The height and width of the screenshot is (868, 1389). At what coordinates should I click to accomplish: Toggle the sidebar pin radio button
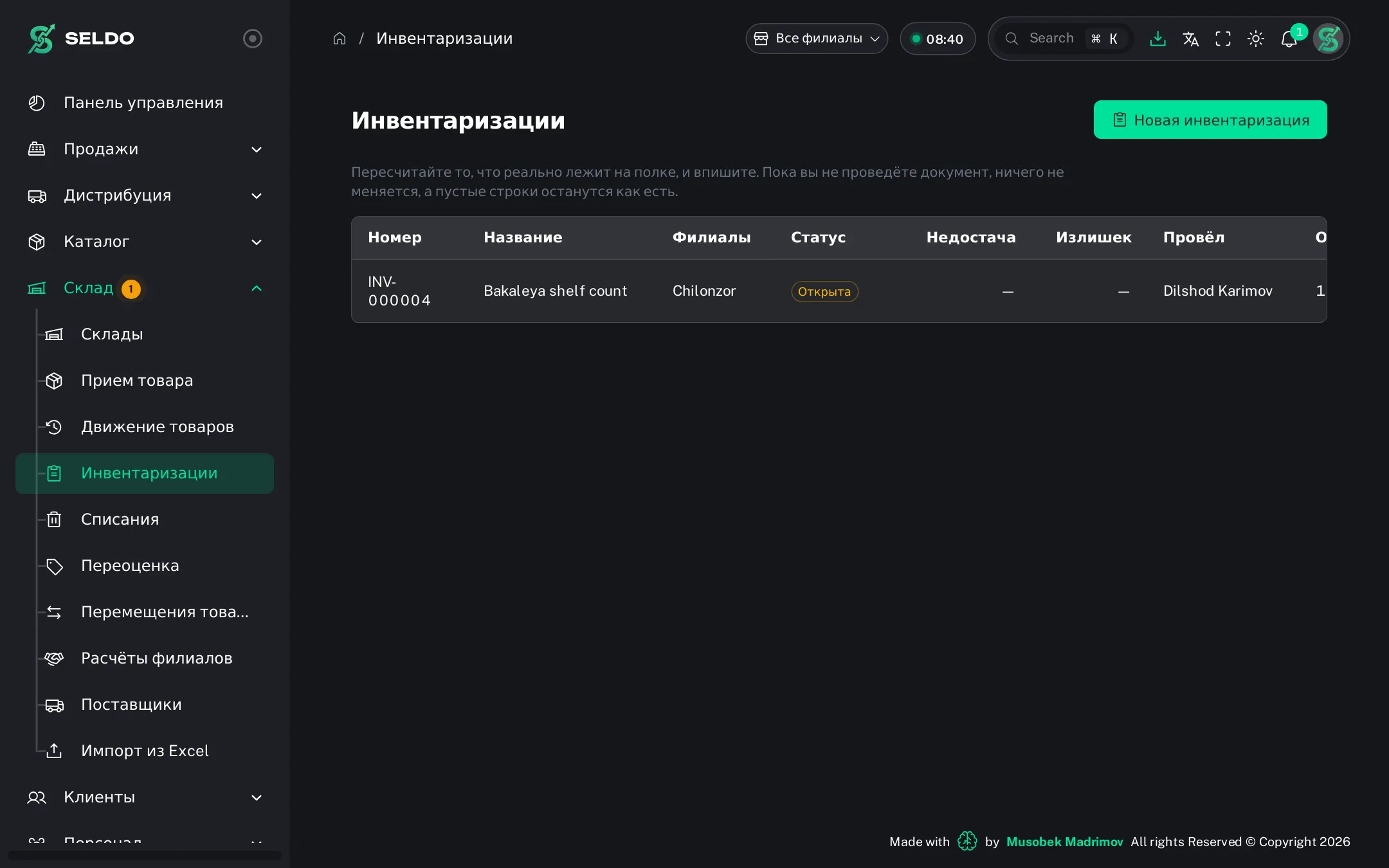253,39
